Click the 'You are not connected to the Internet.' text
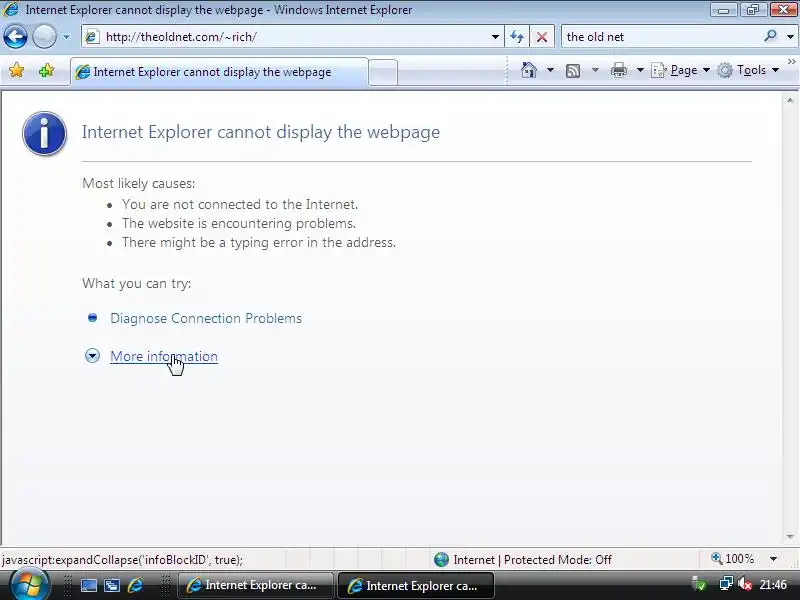This screenshot has width=800, height=600. (240, 205)
